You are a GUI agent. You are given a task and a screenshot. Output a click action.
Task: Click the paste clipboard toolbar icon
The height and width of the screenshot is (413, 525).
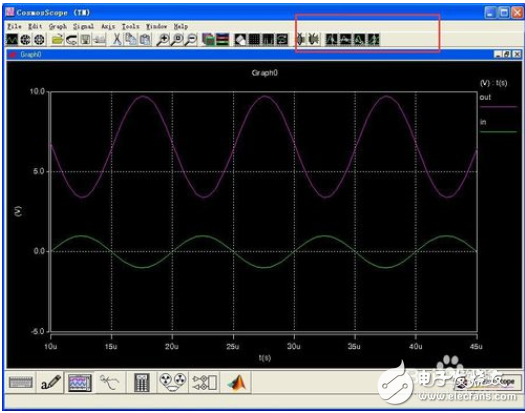145,40
